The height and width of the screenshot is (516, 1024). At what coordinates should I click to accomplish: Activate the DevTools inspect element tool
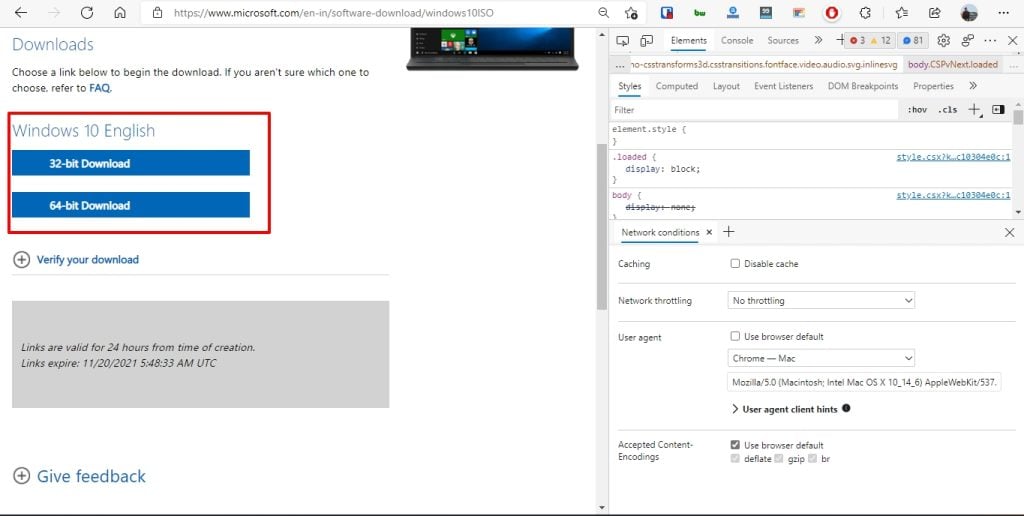tap(623, 40)
